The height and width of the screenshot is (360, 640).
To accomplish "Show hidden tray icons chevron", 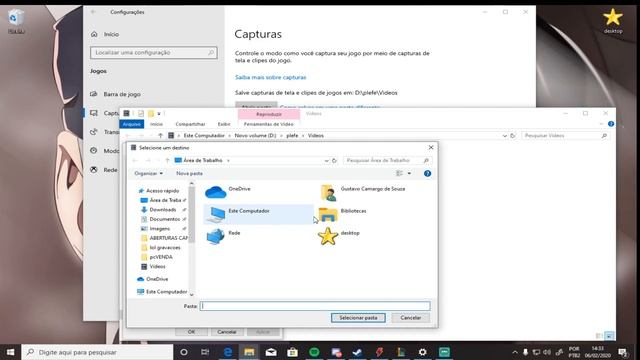I will 515,352.
